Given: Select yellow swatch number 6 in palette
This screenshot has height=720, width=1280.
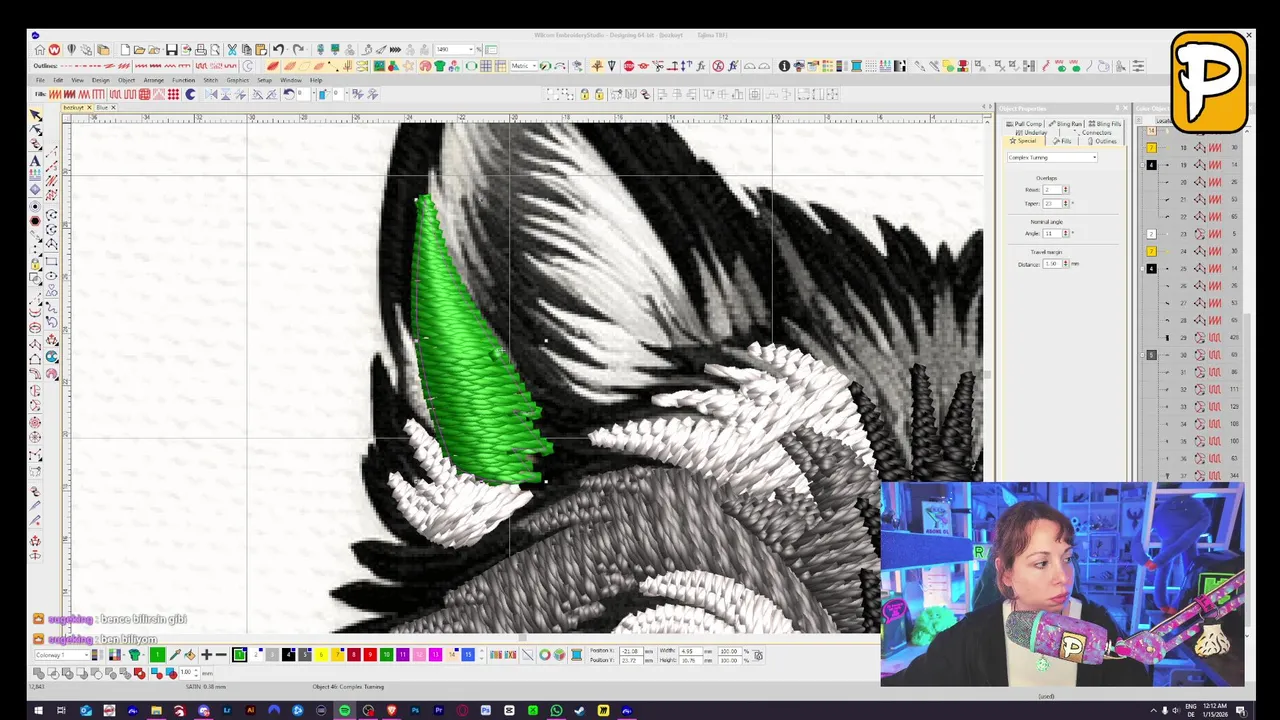Looking at the screenshot, I should pos(321,655).
